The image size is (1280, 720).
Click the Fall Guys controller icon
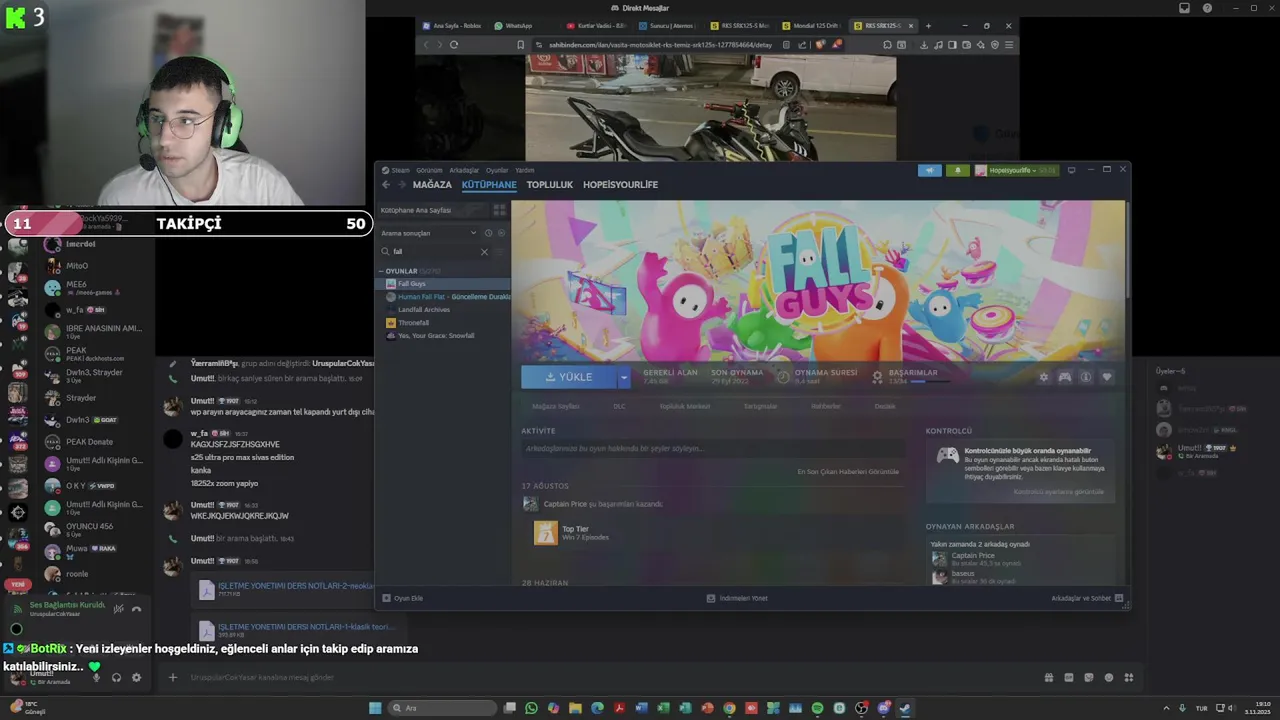(x=1065, y=377)
